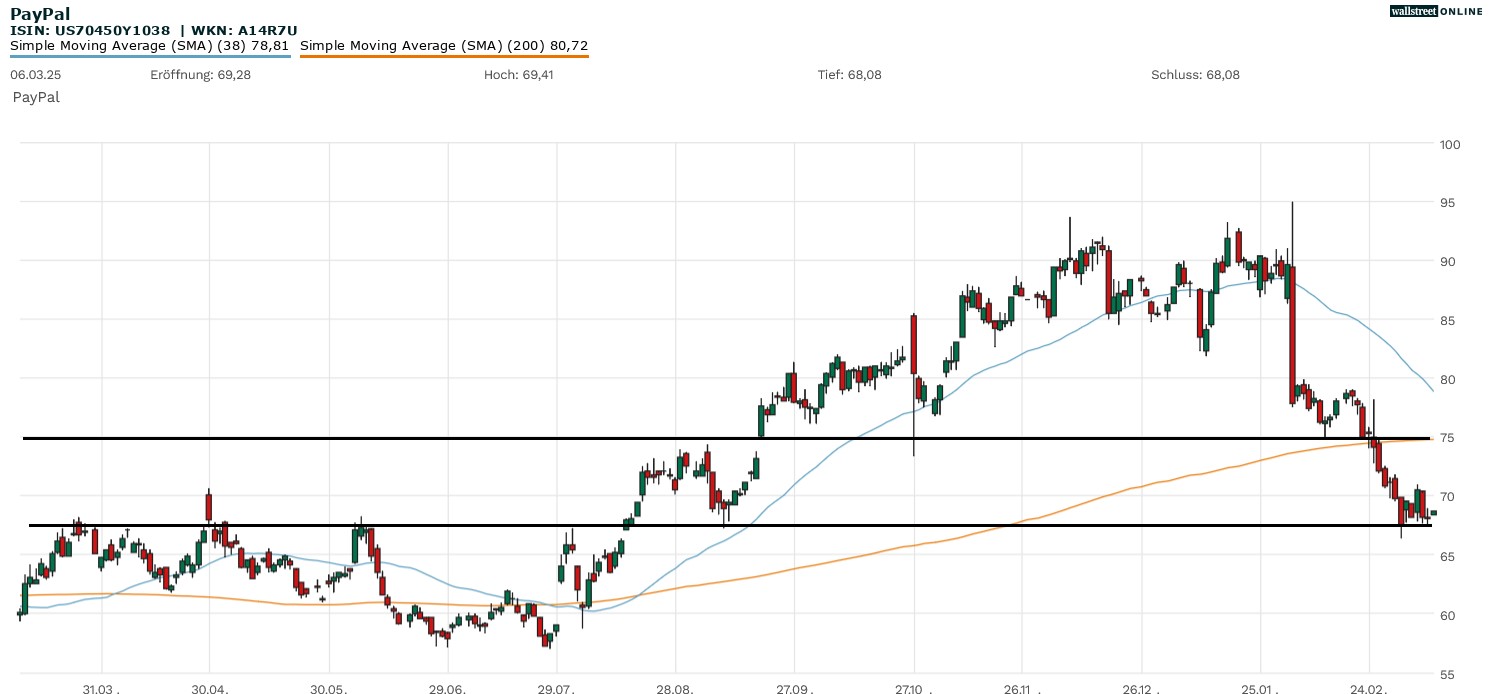Click the upper black resistance line at 75
This screenshot has width=1490, height=694.
[x=727, y=438]
